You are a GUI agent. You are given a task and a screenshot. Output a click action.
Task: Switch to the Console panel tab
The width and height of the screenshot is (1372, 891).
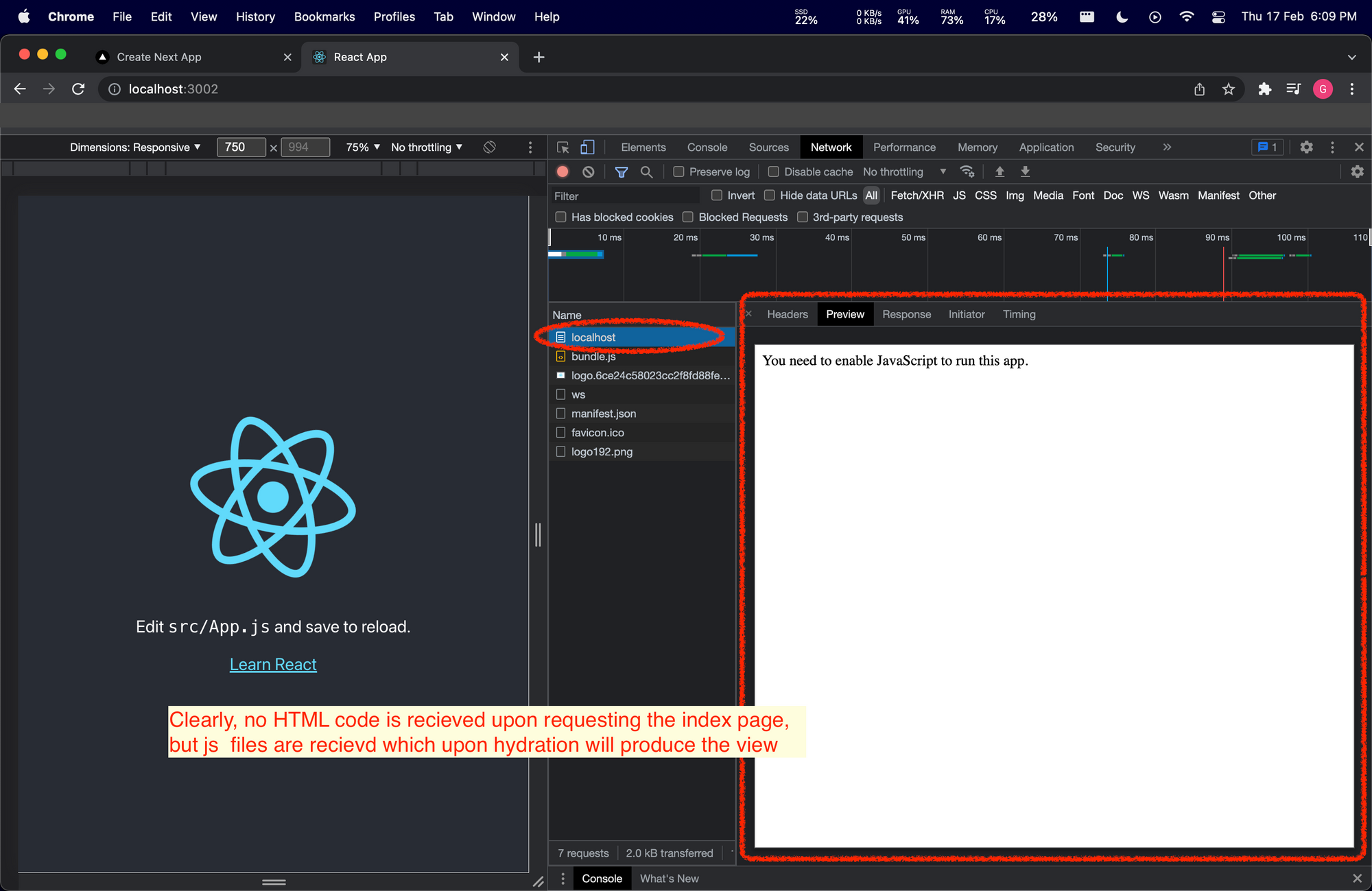point(707,147)
